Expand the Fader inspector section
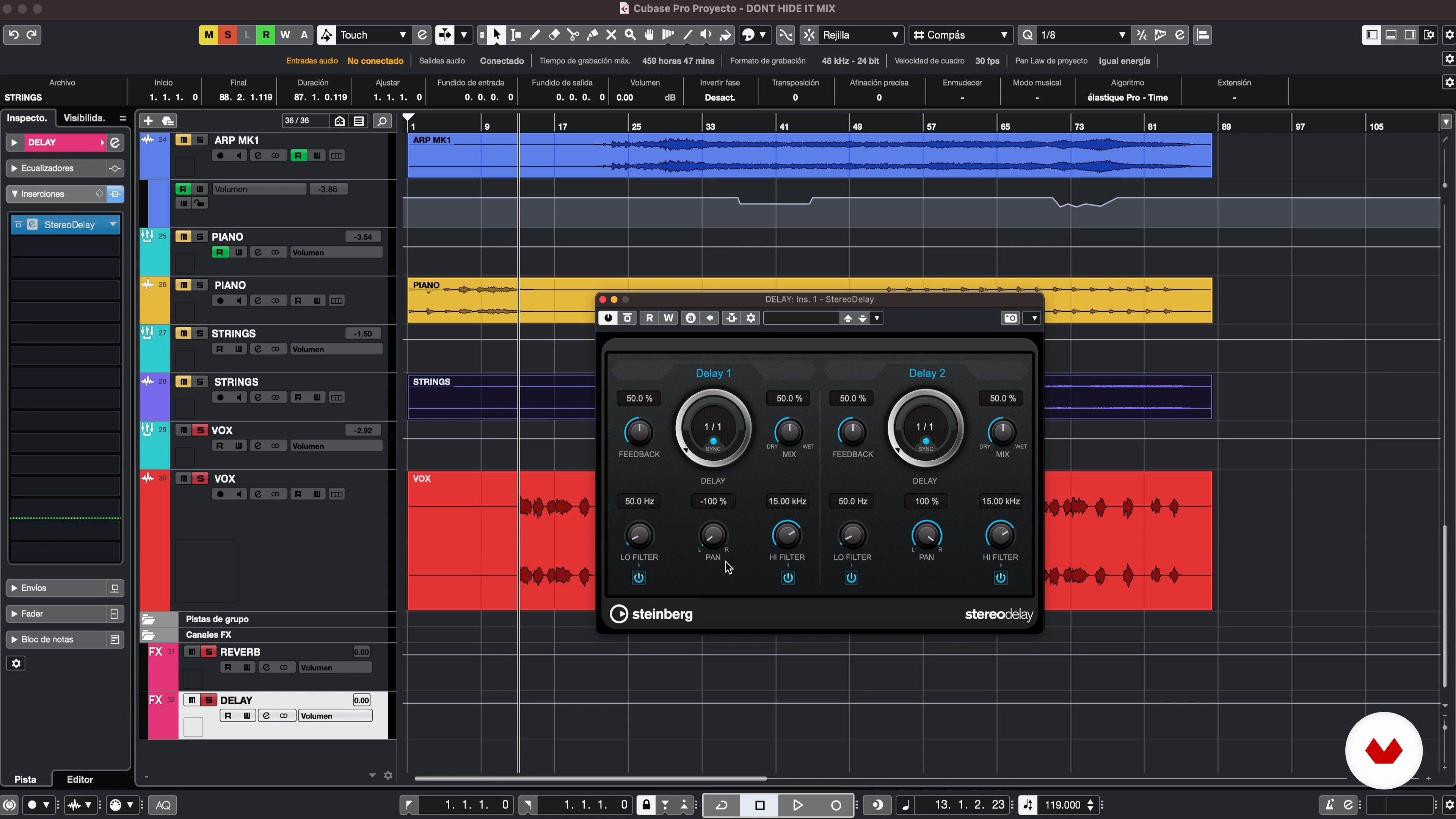The height and width of the screenshot is (819, 1456). click(15, 614)
